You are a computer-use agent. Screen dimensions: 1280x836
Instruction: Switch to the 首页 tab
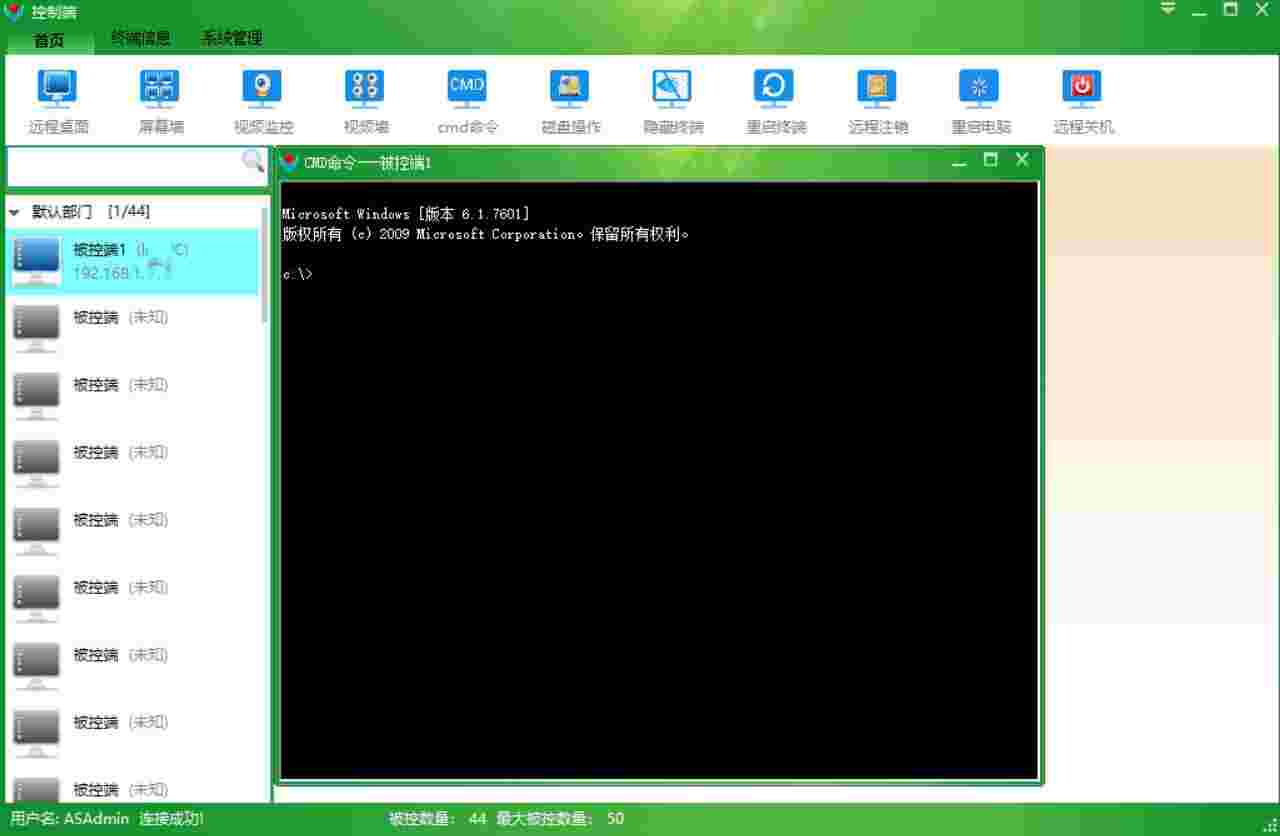[48, 40]
